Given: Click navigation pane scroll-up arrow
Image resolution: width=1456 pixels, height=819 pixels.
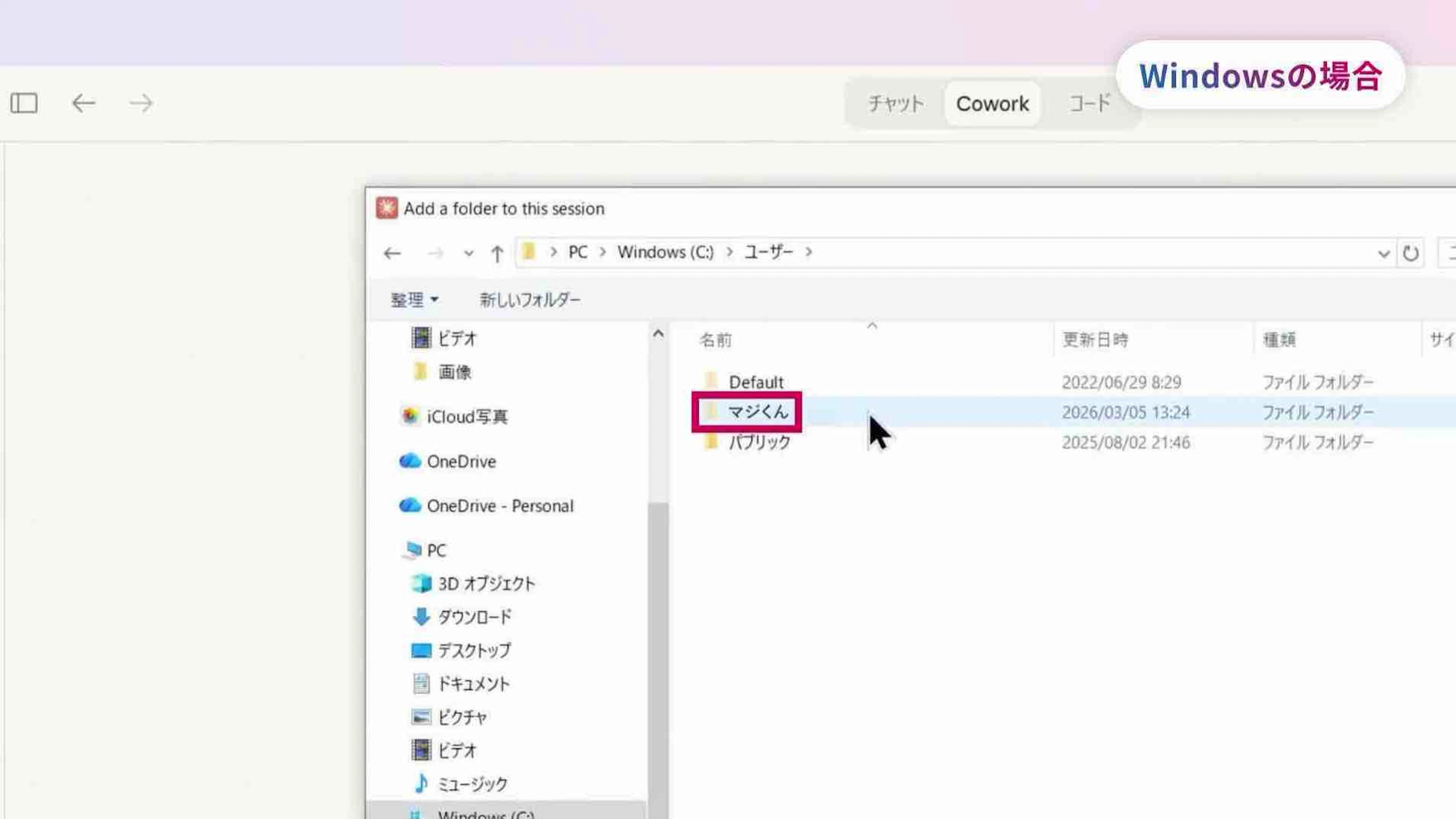Looking at the screenshot, I should 658,334.
